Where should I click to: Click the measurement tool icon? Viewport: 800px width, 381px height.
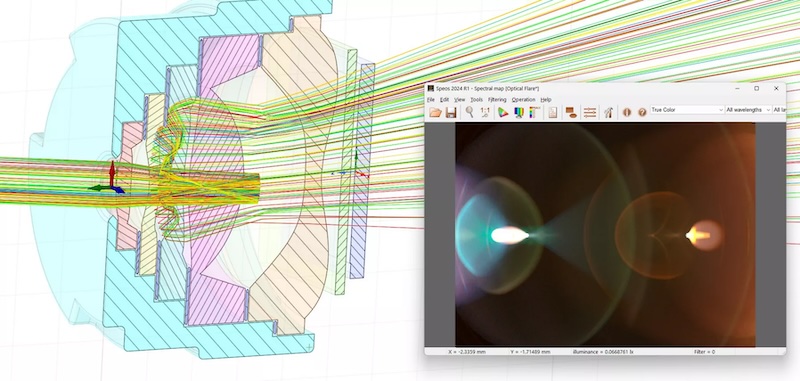tap(608, 112)
